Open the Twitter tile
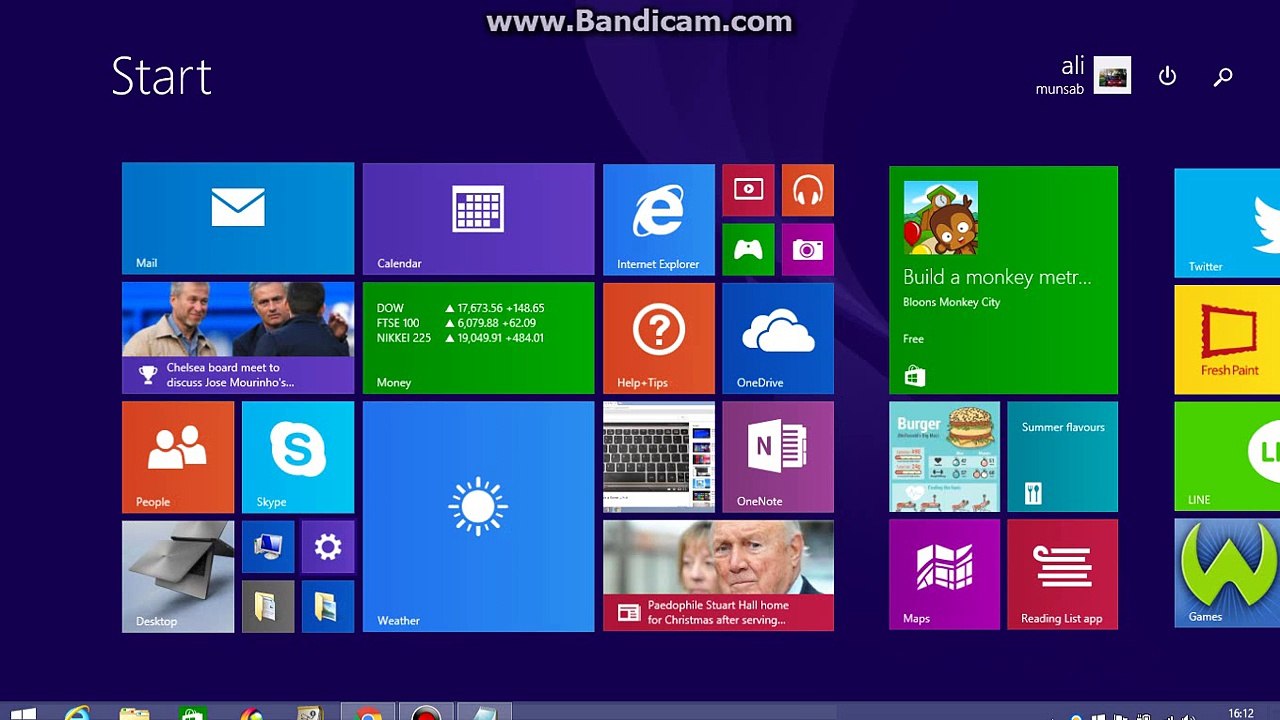 [x=1227, y=223]
